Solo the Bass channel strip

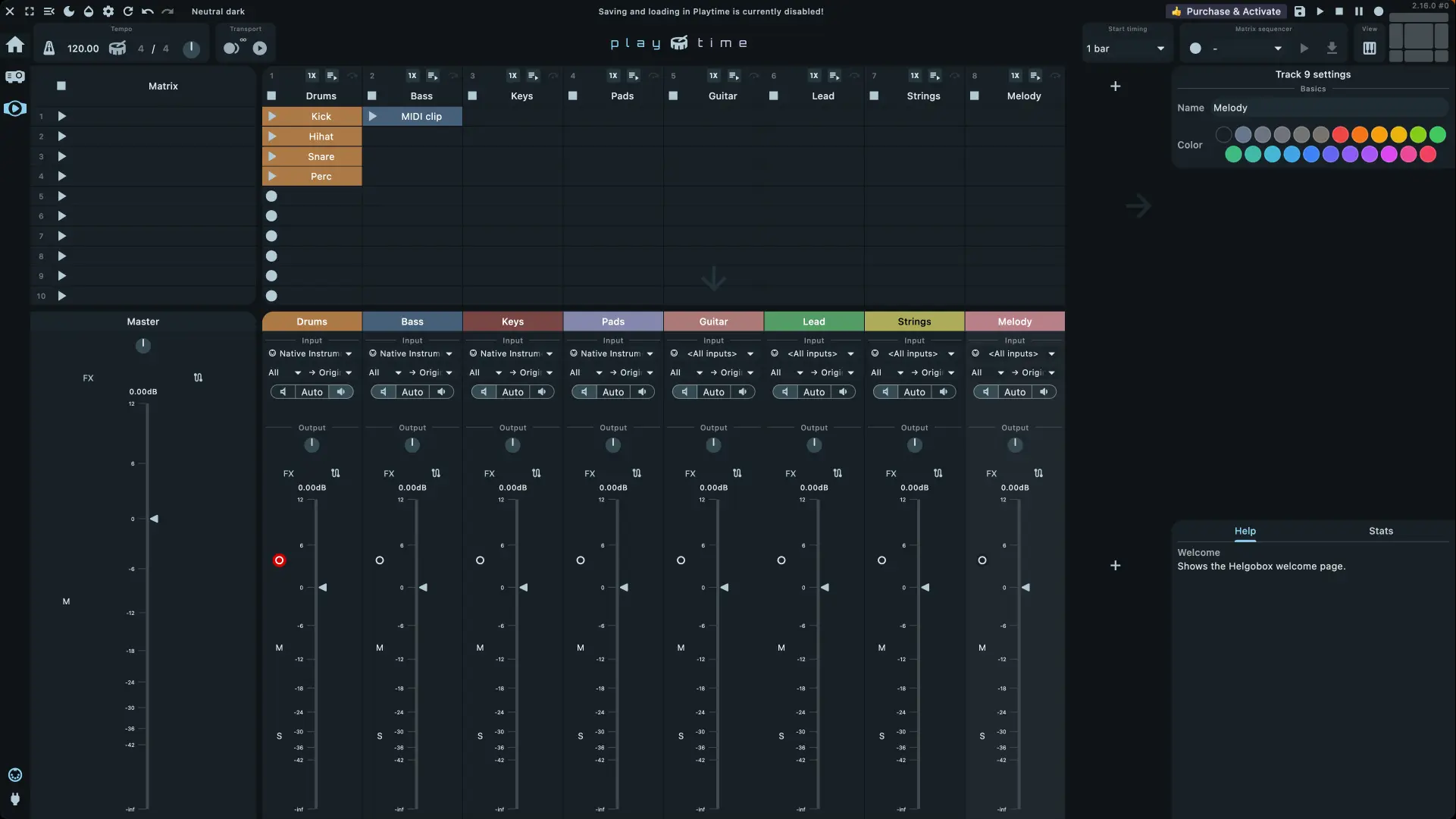tap(379, 736)
